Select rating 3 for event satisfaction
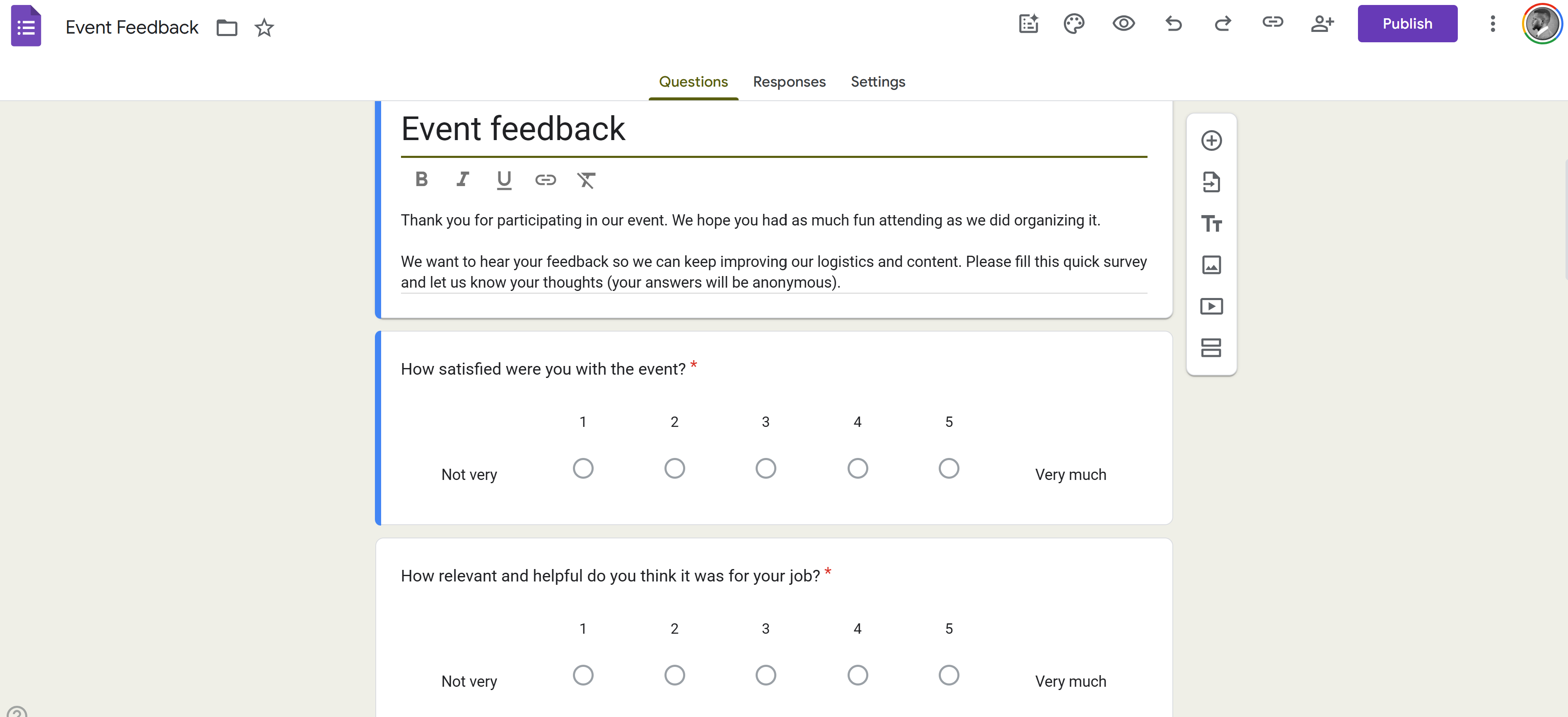 [x=765, y=468]
